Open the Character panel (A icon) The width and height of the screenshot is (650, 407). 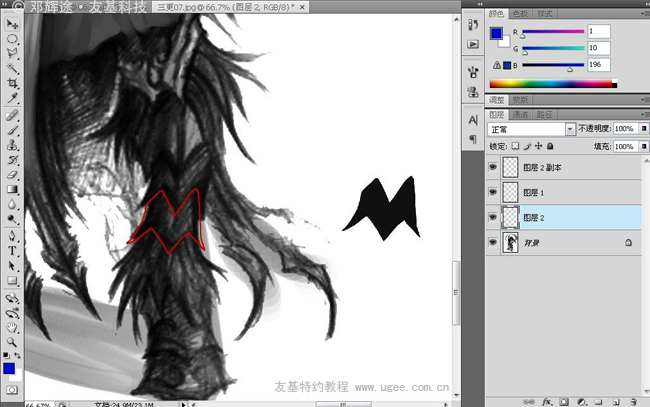[x=472, y=119]
